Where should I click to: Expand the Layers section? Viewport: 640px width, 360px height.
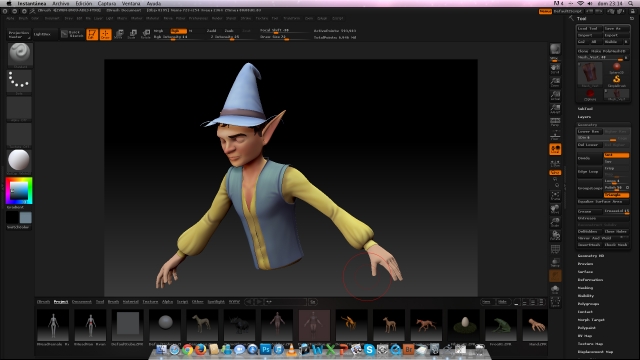[x=584, y=117]
